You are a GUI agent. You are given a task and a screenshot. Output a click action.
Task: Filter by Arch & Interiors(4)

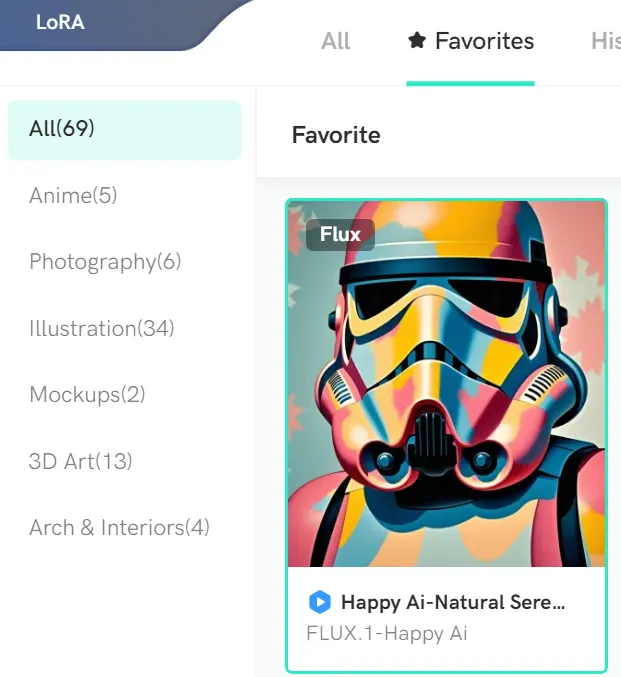(119, 528)
